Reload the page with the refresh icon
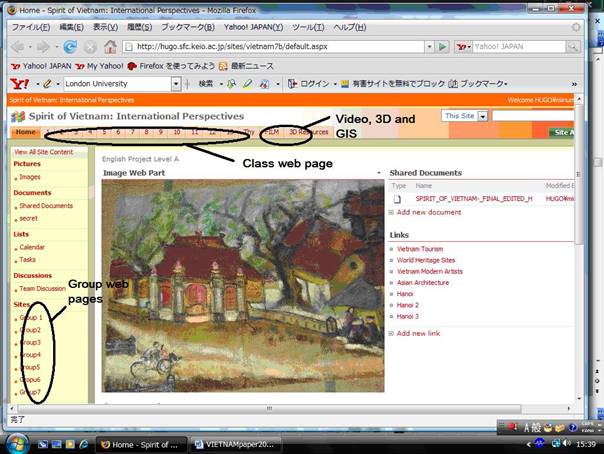 [x=70, y=47]
